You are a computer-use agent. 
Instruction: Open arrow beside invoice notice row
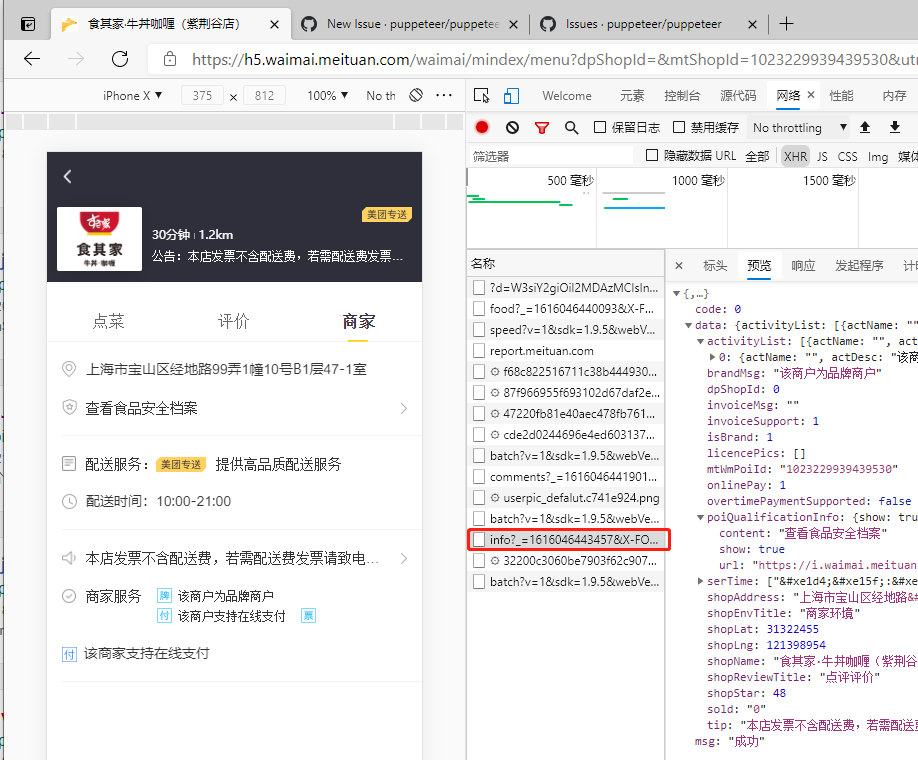[404, 558]
